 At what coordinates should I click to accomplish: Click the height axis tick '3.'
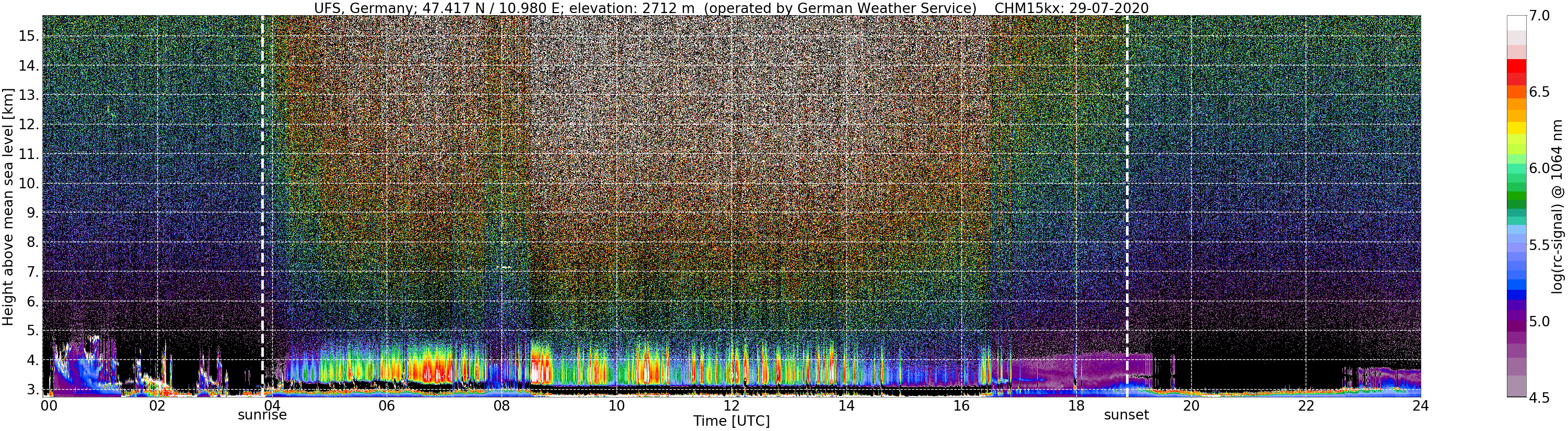click(32, 390)
